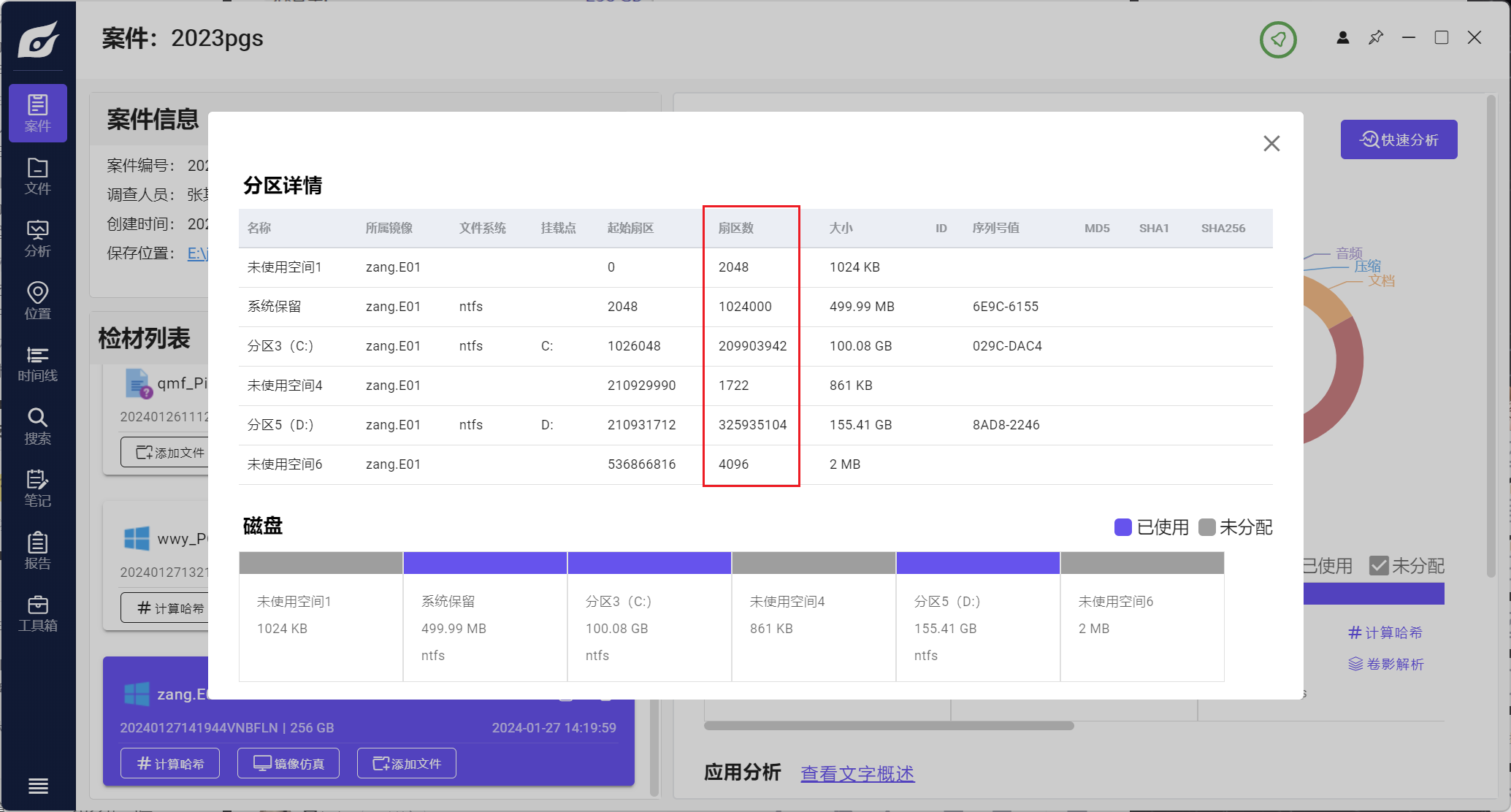Click the 大小 column header

click(x=841, y=228)
